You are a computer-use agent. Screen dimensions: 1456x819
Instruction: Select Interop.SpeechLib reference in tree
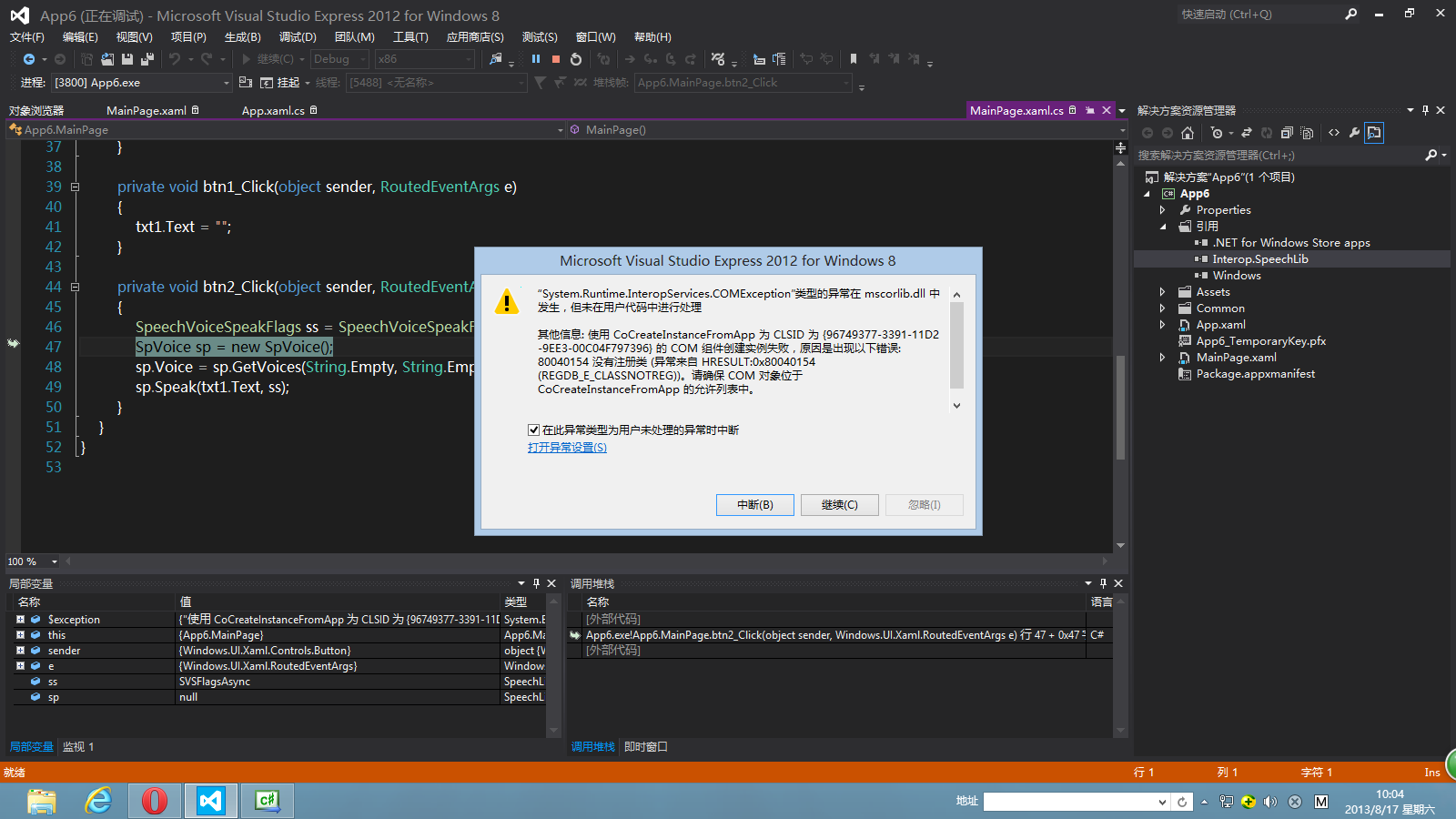pyautogui.click(x=1260, y=259)
